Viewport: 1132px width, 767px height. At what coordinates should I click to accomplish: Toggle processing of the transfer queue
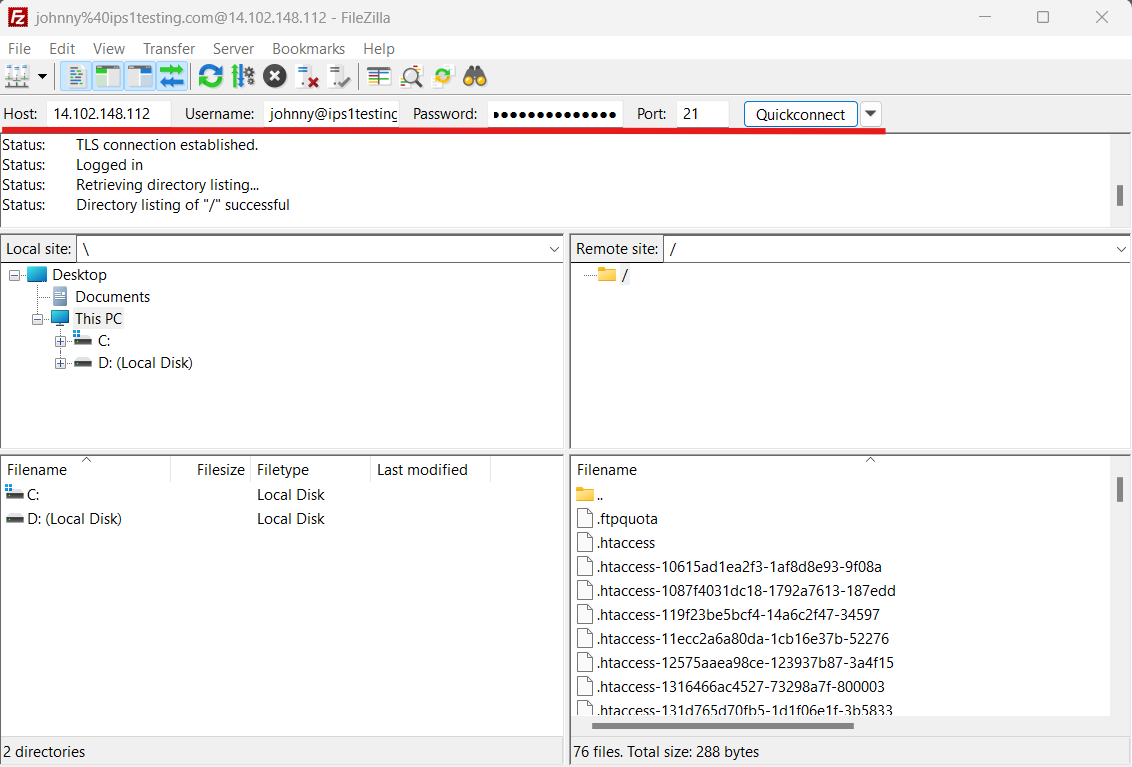pos(243,76)
